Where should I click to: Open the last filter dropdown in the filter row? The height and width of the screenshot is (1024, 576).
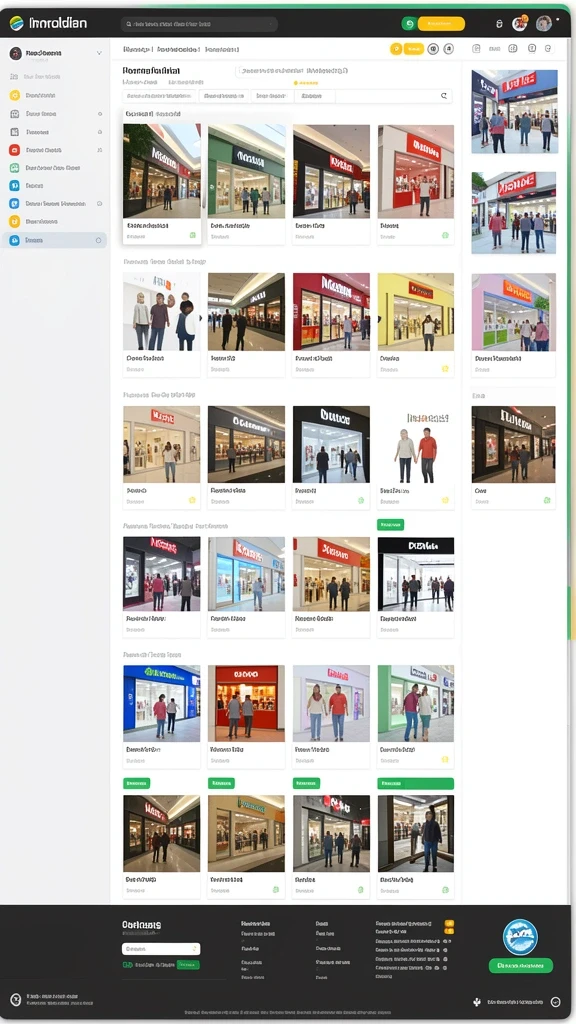(x=314, y=96)
